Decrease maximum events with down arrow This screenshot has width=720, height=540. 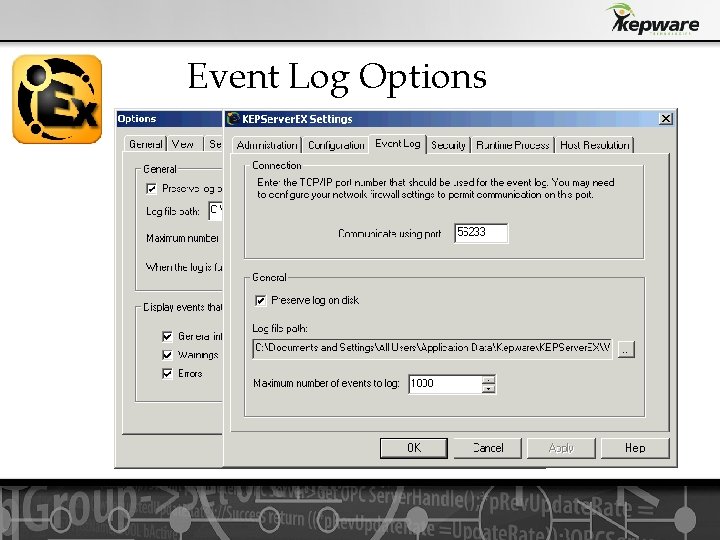pos(489,389)
